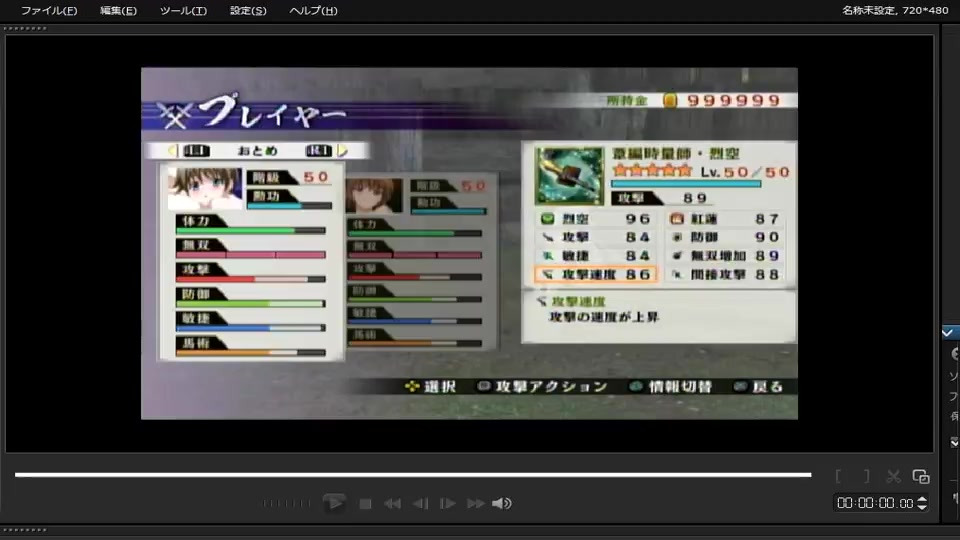Click the blue checkmark chevron on right panel
This screenshot has height=540, width=960.
point(948,332)
